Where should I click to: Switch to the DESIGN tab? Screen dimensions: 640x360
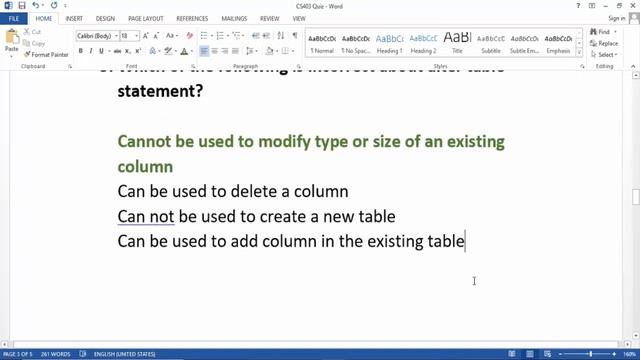[105, 18]
